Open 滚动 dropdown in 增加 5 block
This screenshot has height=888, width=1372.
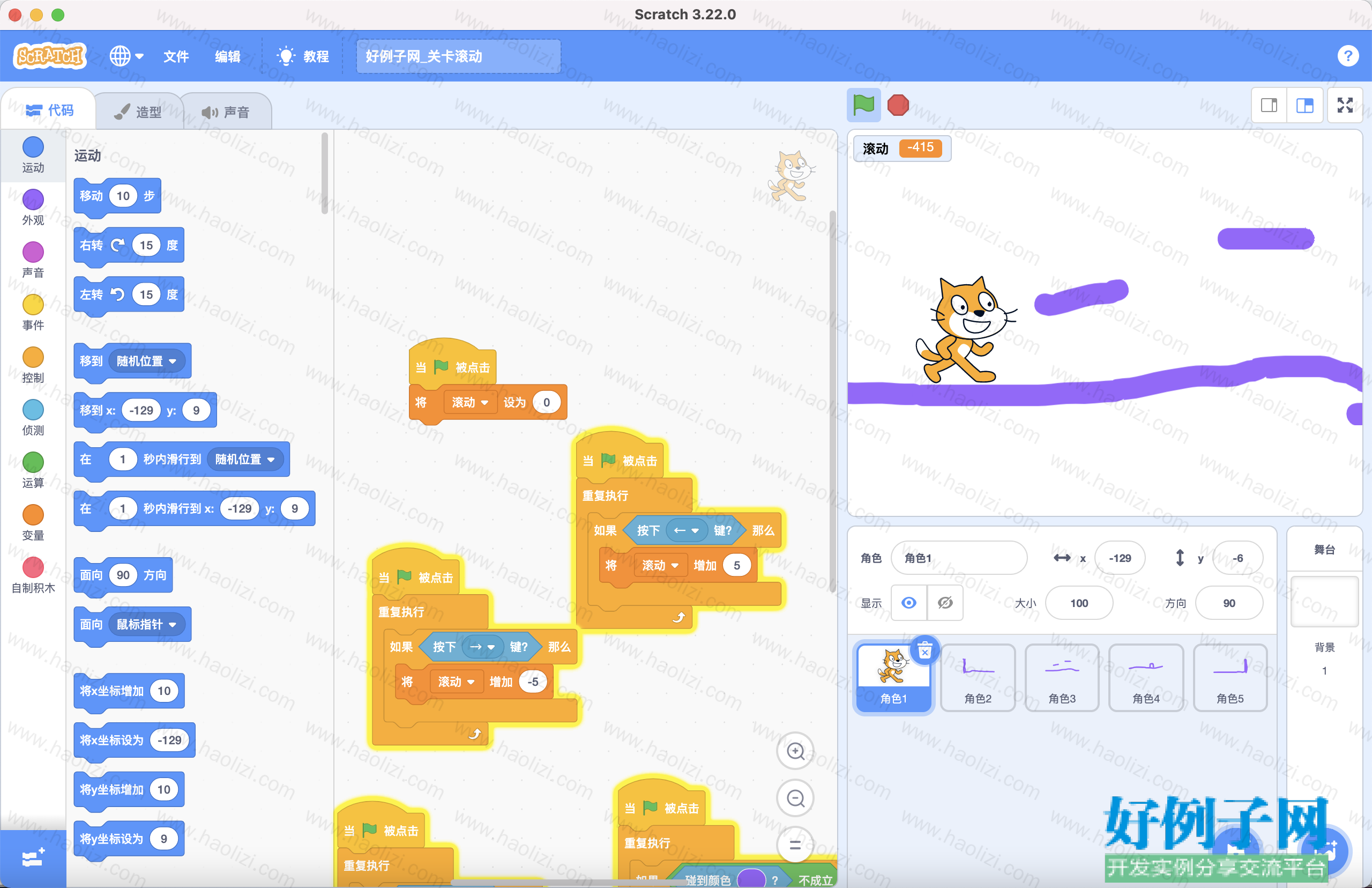tap(660, 565)
